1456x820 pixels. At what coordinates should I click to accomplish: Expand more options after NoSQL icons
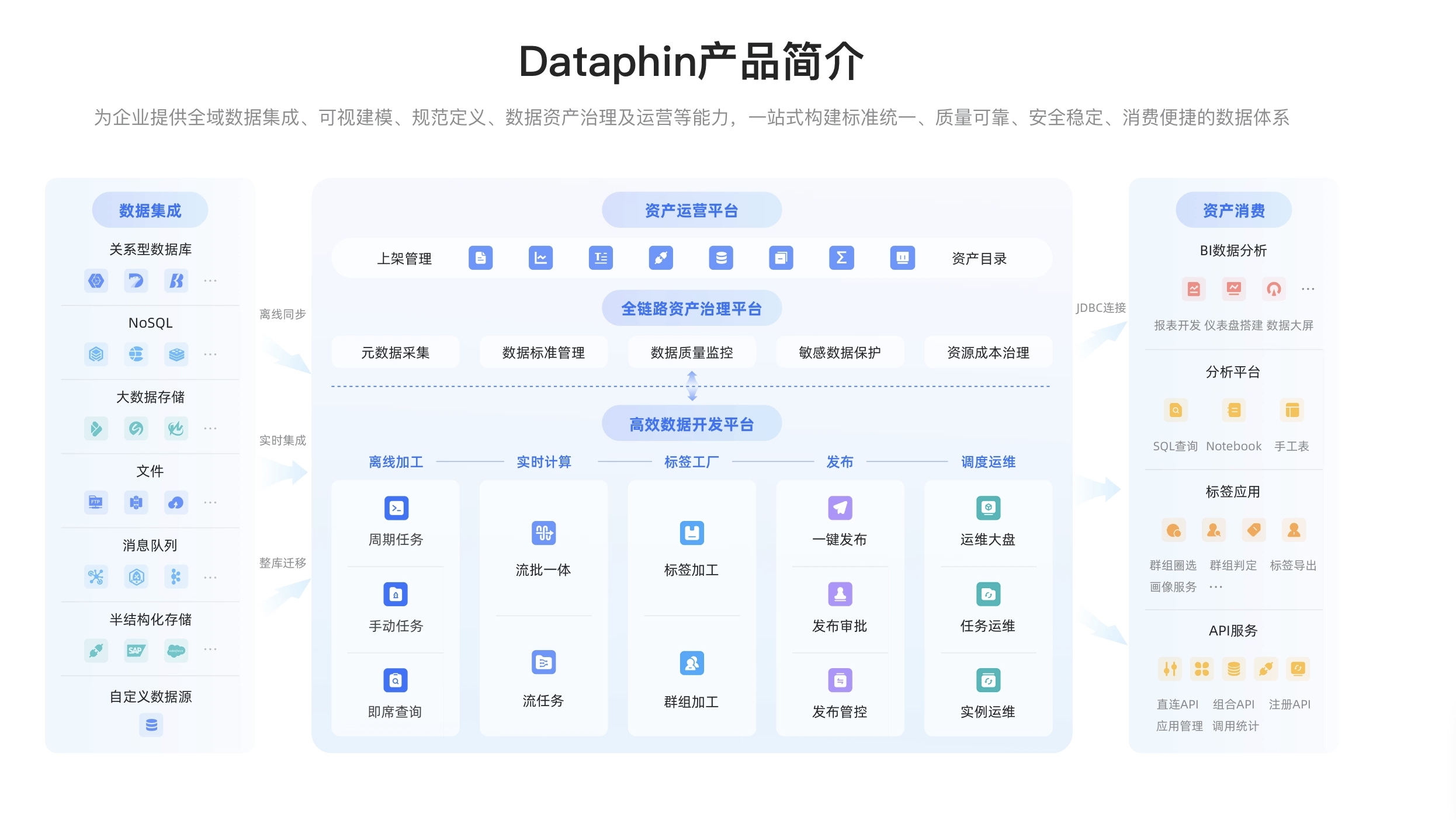click(210, 355)
